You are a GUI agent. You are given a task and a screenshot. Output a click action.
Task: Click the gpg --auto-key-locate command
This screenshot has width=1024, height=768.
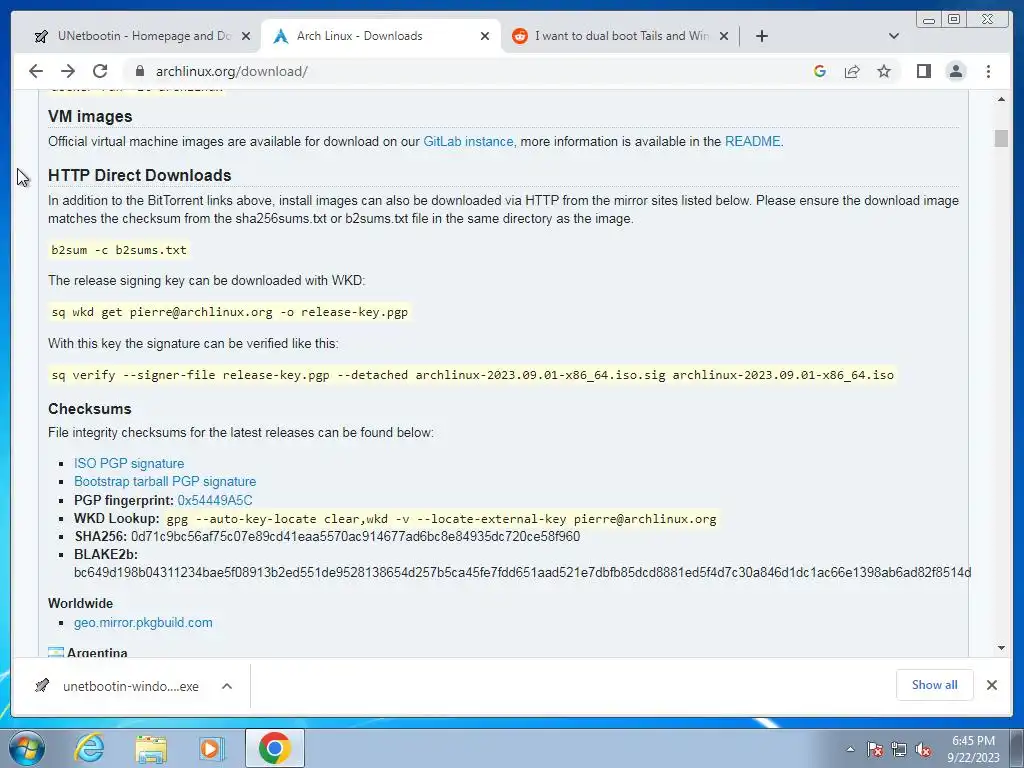[441, 519]
